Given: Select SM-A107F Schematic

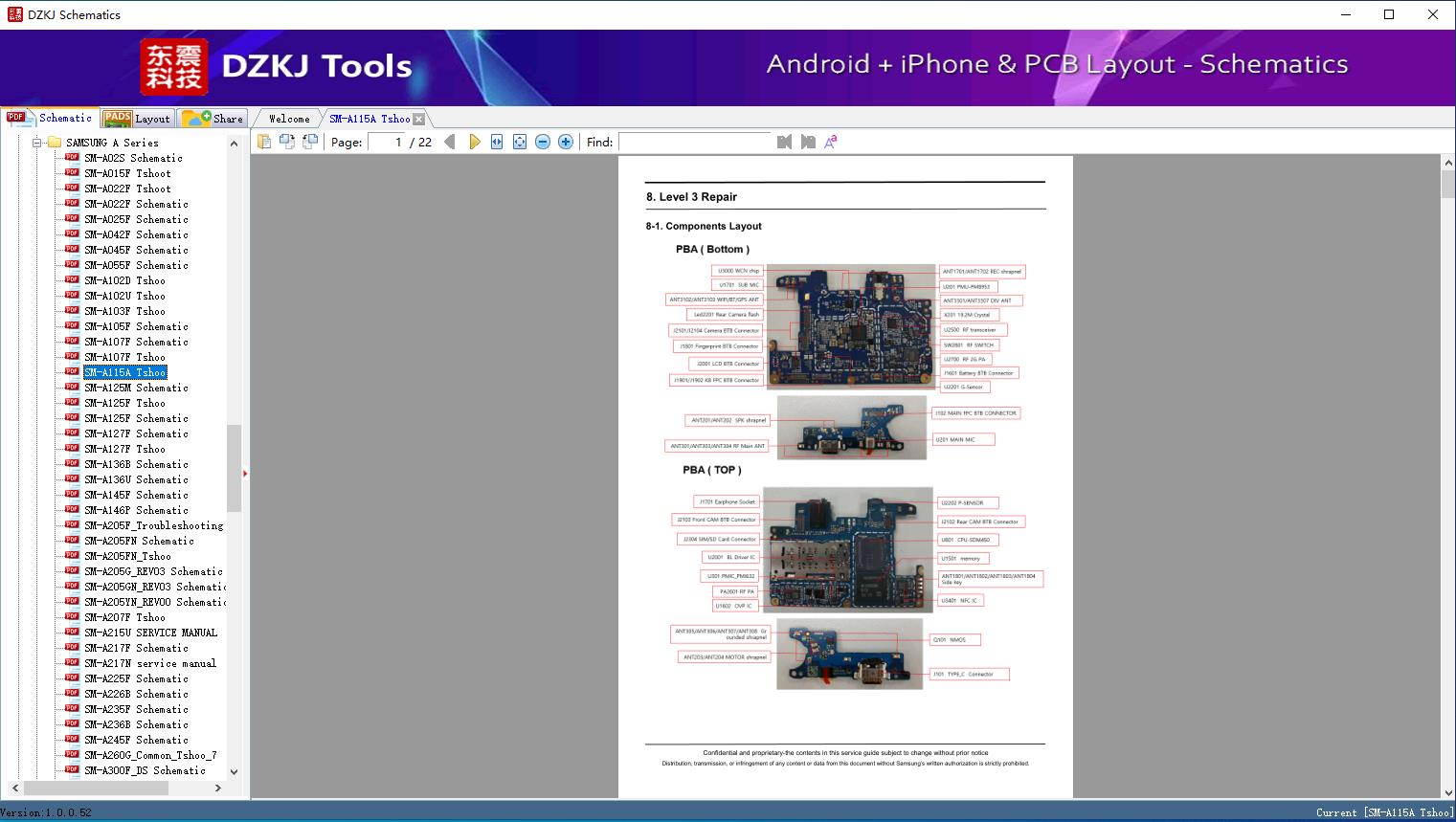Looking at the screenshot, I should coord(136,342).
